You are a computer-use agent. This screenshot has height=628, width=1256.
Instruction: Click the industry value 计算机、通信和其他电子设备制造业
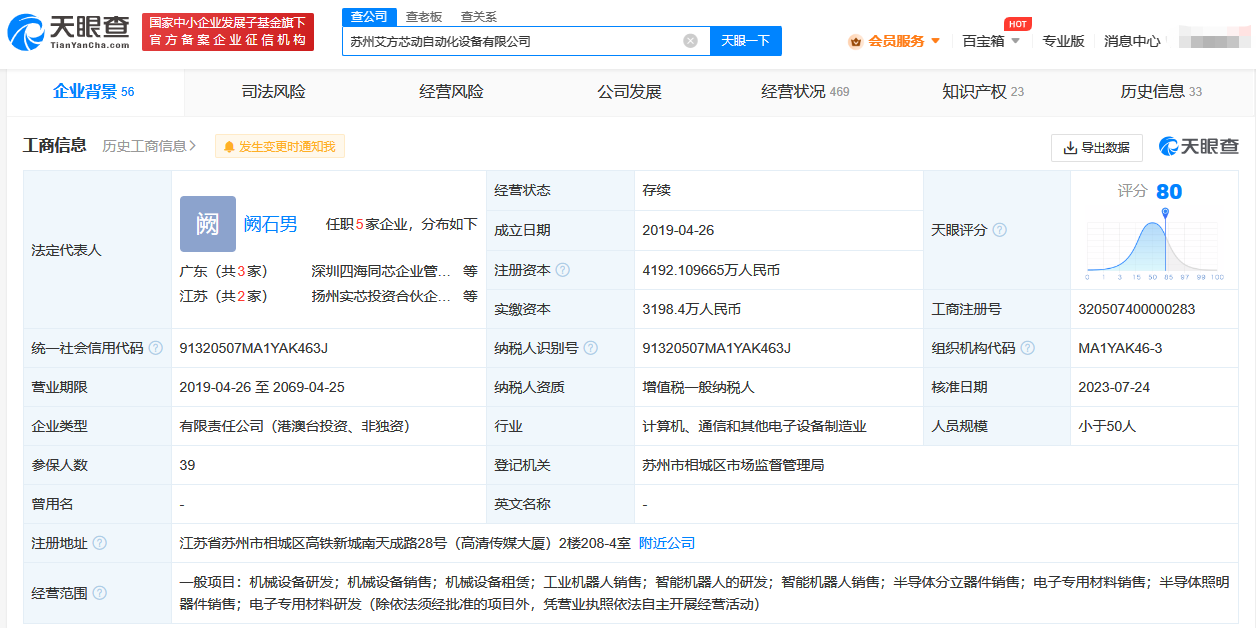click(754, 426)
